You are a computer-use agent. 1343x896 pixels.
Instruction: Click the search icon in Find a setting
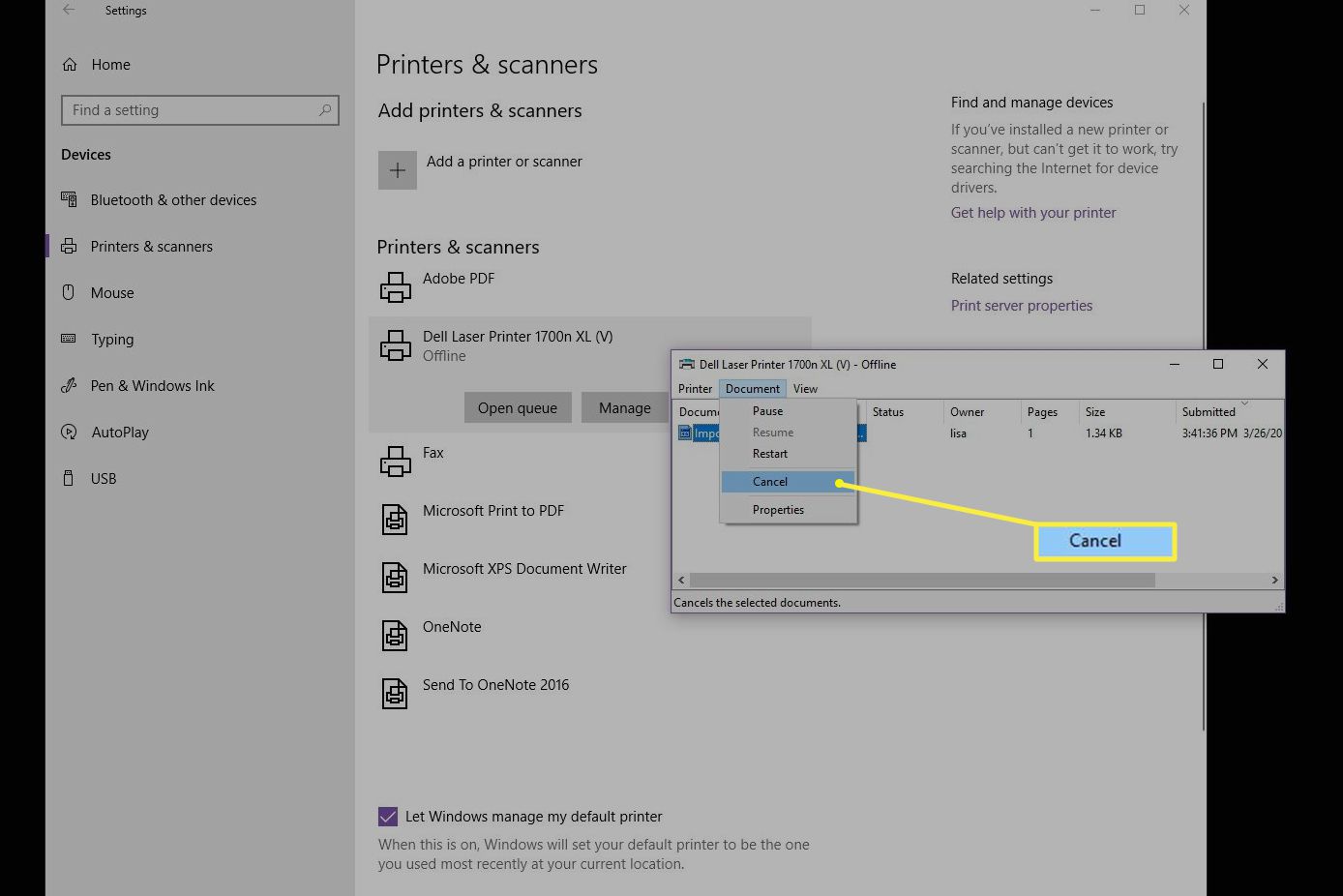[325, 110]
